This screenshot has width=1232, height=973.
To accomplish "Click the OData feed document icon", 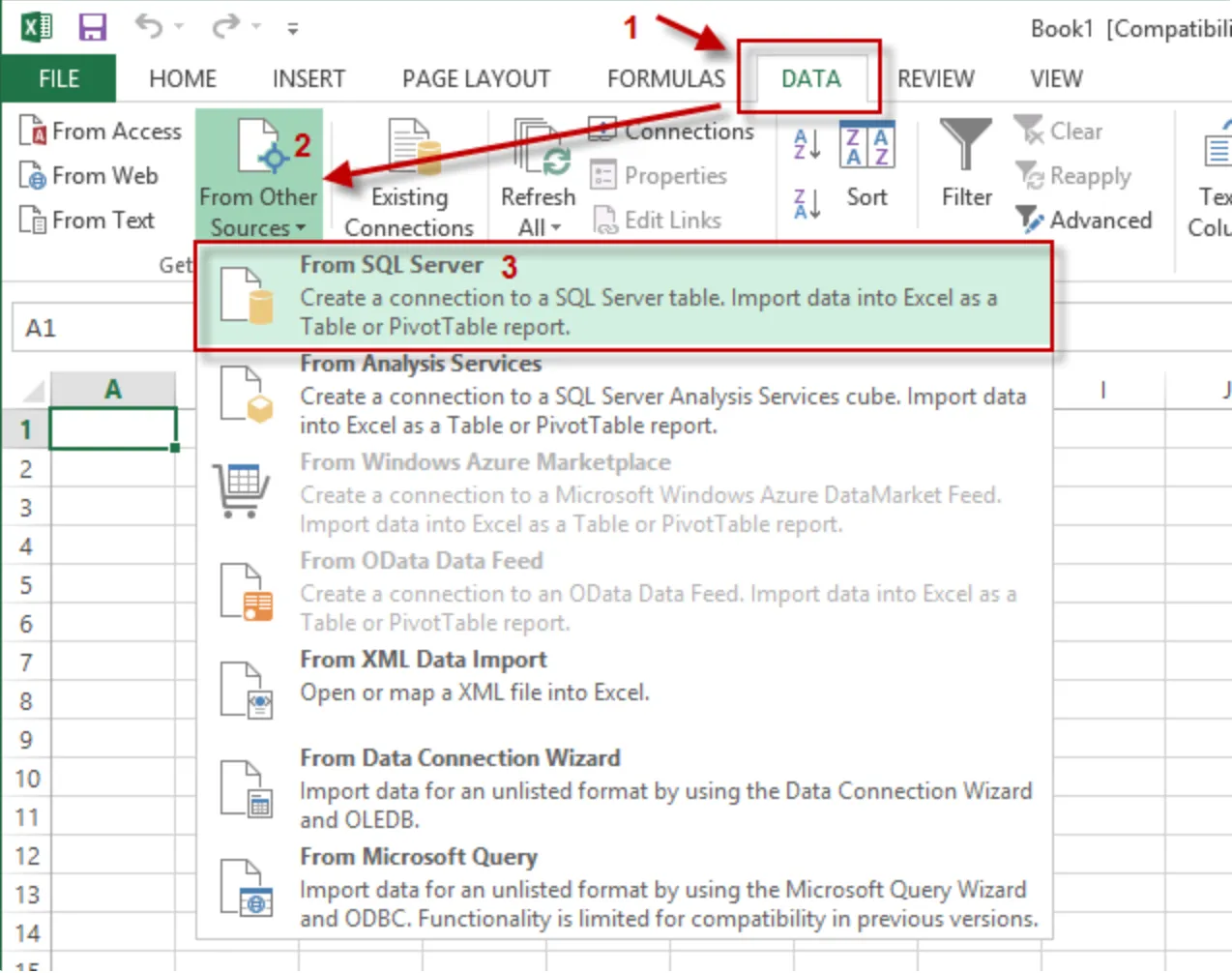I will [x=247, y=592].
